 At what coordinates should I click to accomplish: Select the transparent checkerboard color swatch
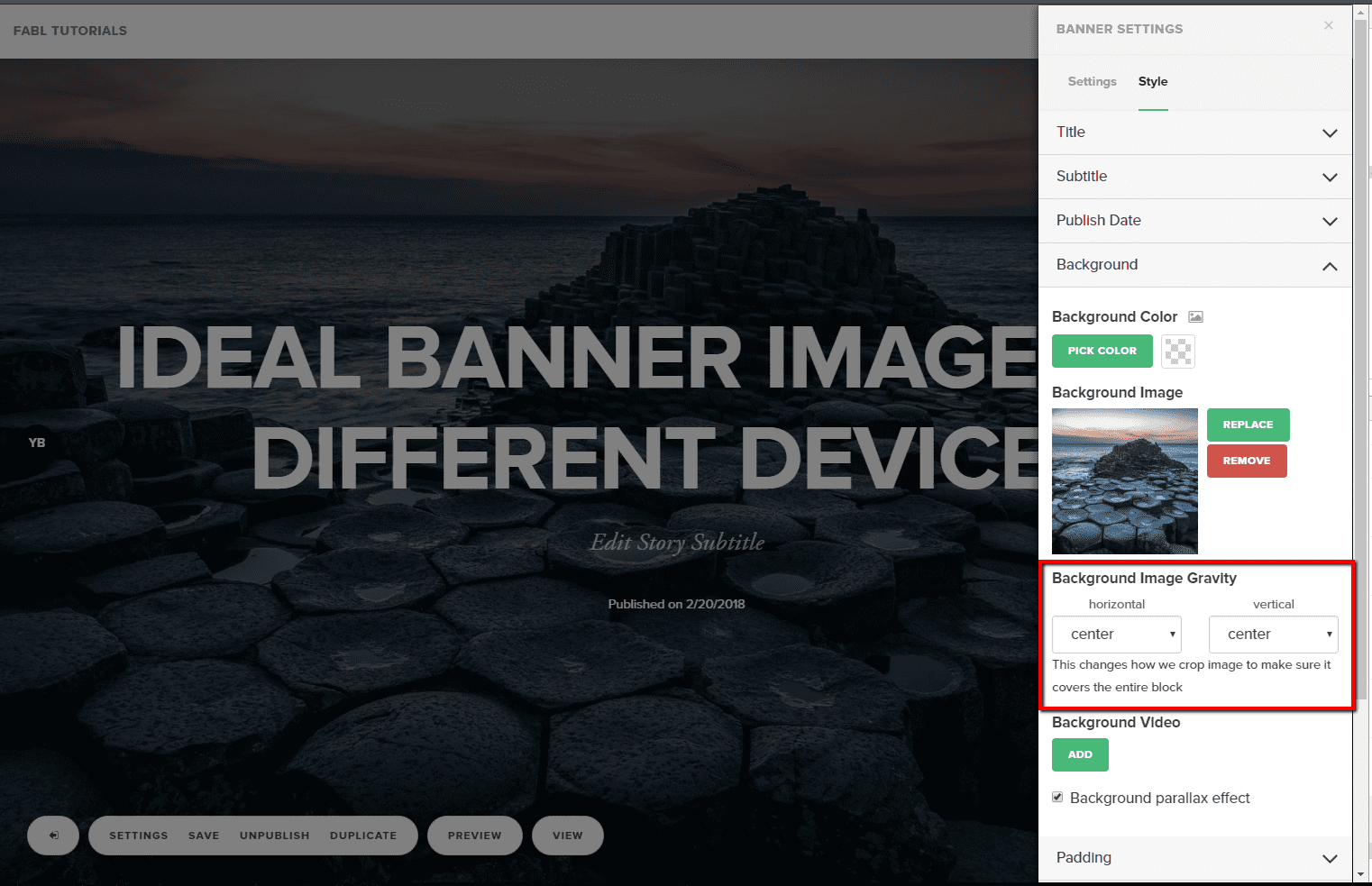(x=1177, y=351)
